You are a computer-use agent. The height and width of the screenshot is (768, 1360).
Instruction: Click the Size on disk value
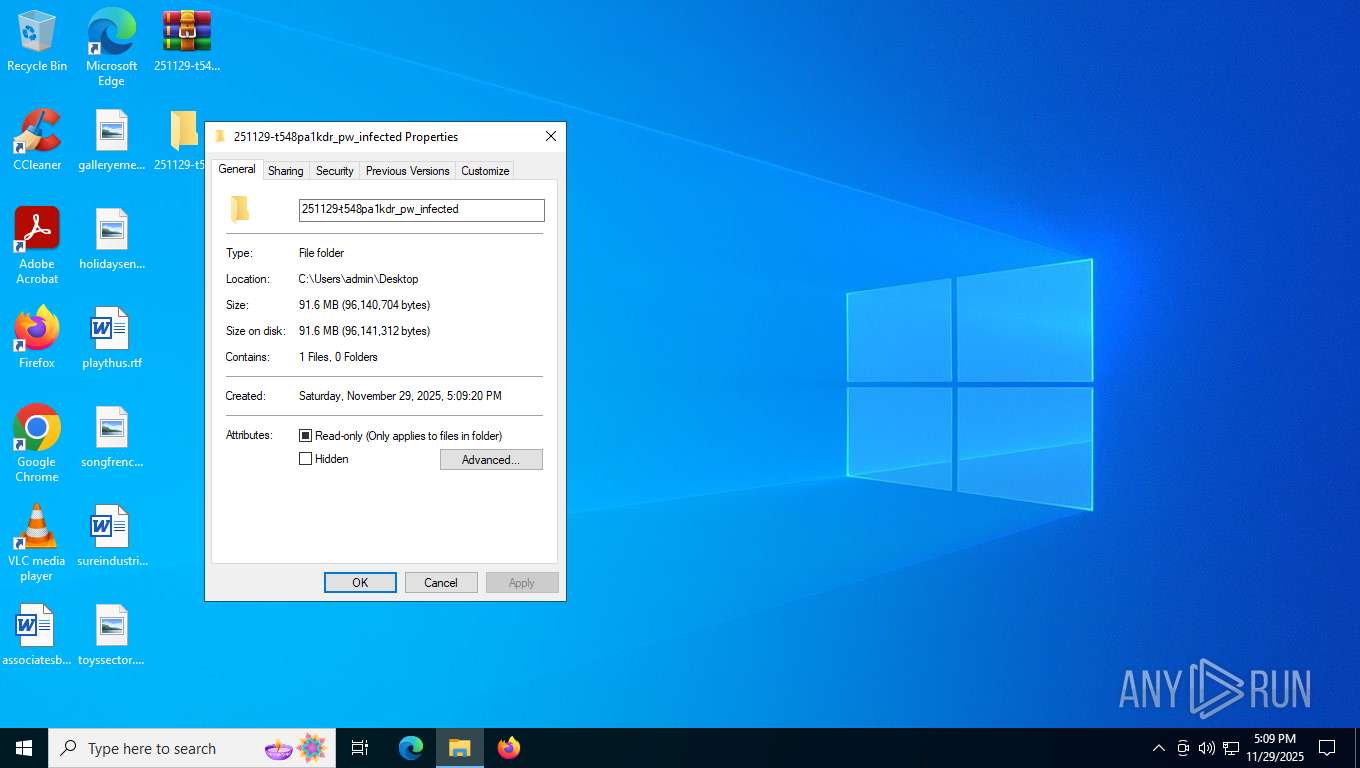(364, 331)
